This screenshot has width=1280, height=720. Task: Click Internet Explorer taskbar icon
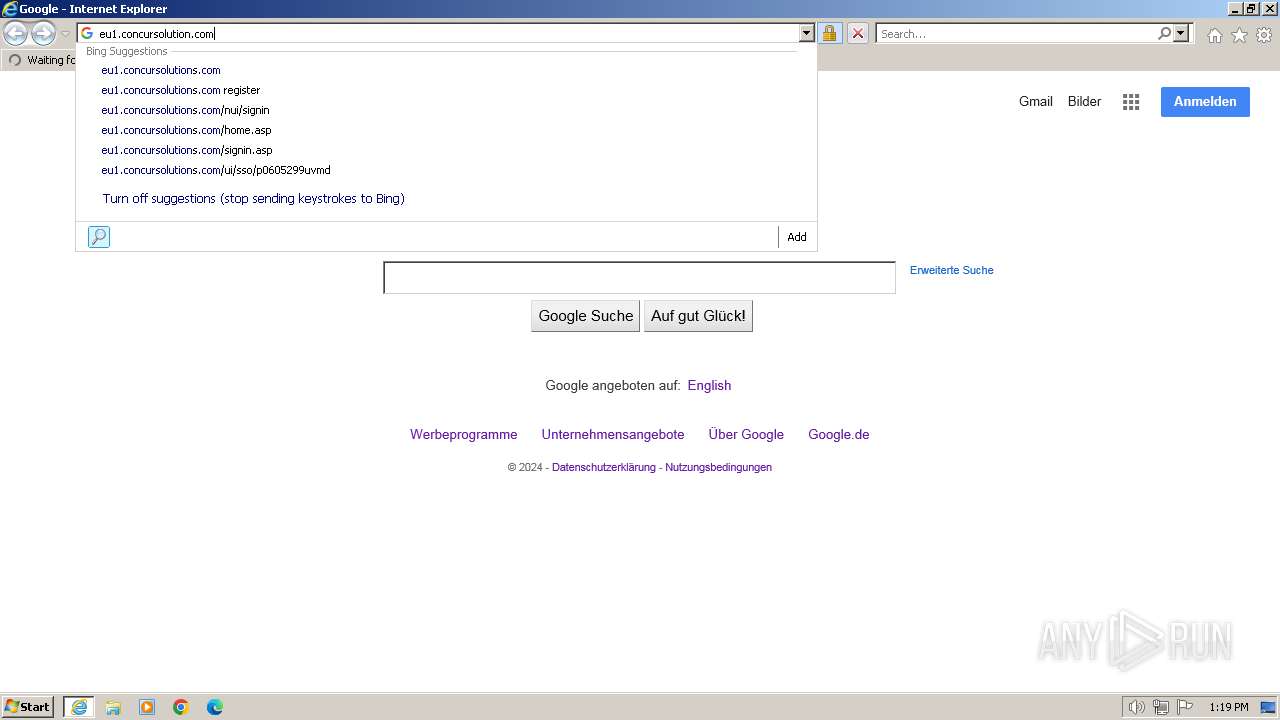click(x=79, y=707)
